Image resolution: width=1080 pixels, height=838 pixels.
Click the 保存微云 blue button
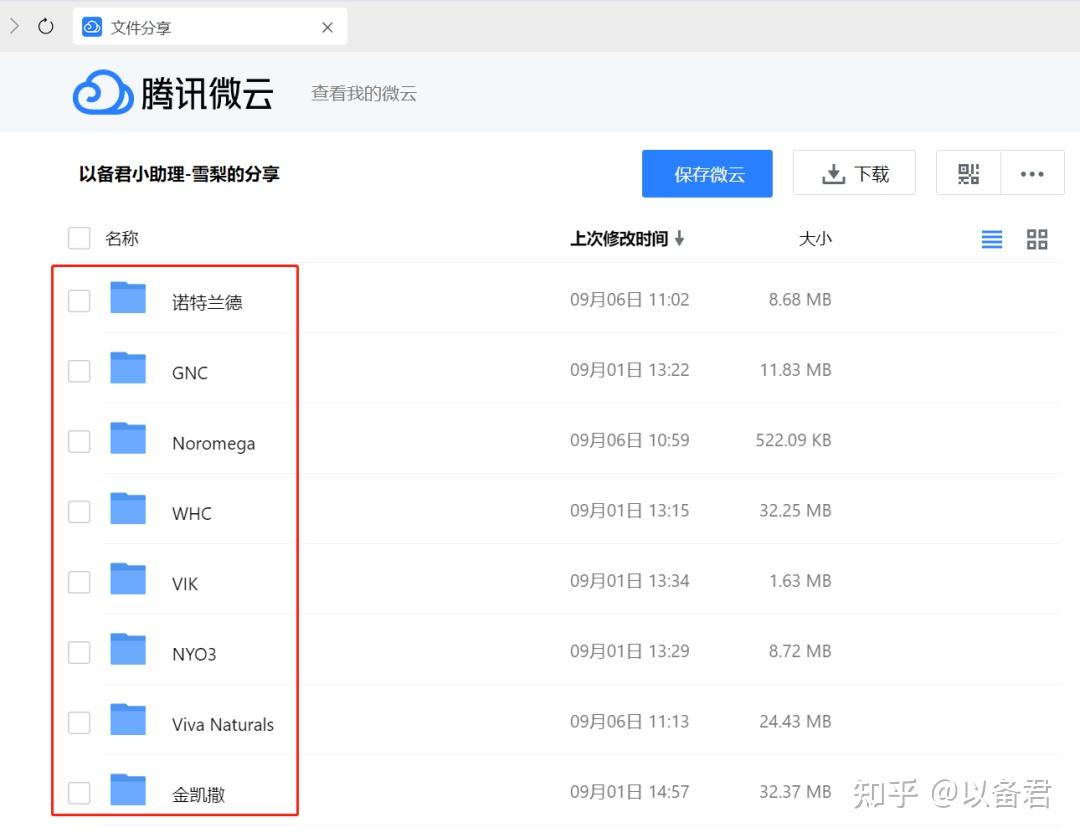click(x=707, y=173)
